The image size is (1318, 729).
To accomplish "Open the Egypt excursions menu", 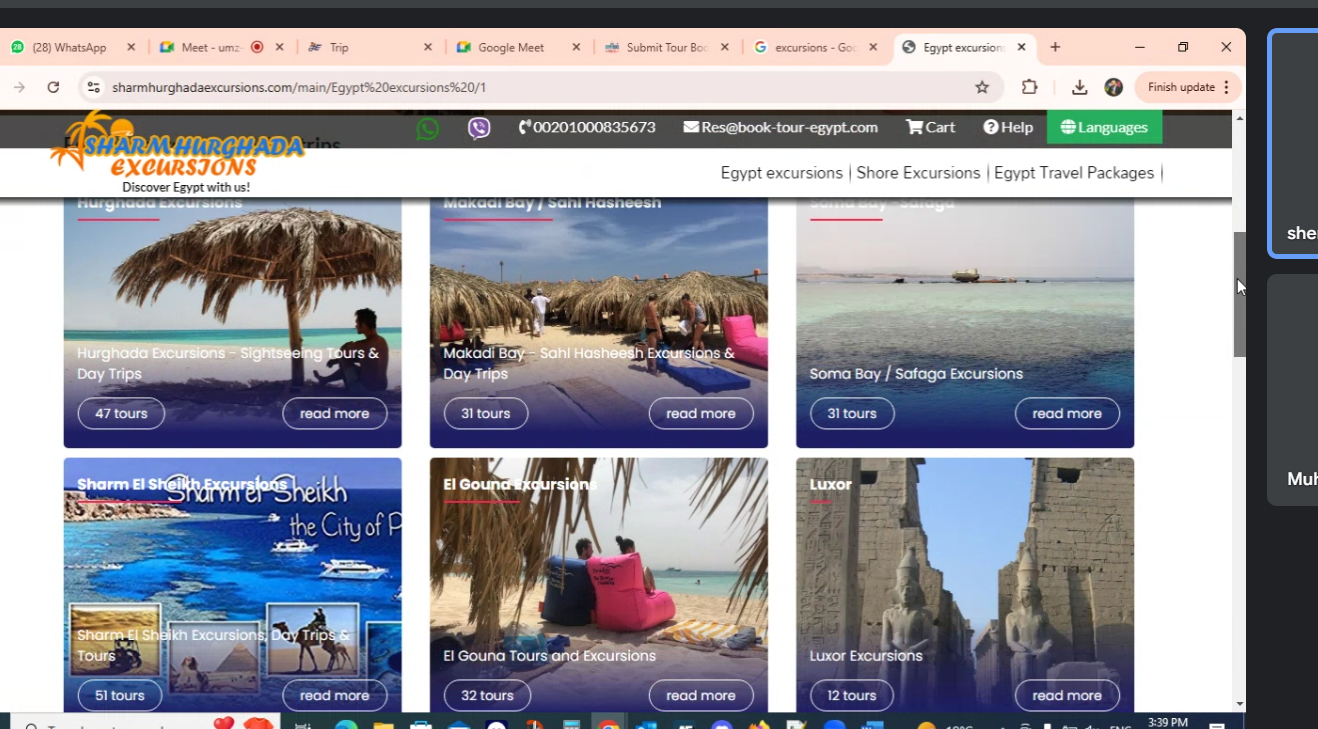I will coord(781,173).
